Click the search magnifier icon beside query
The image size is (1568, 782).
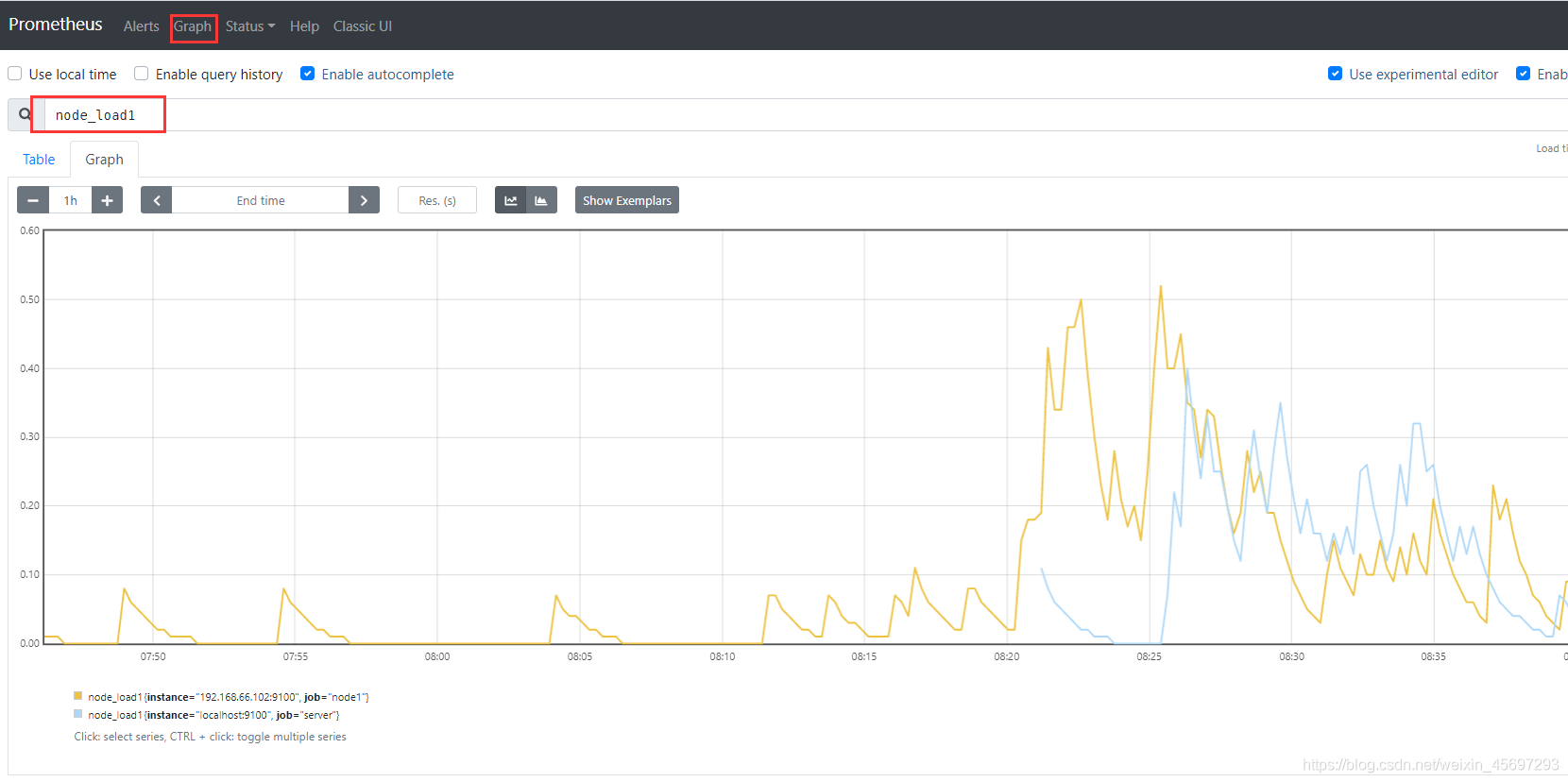click(25, 114)
